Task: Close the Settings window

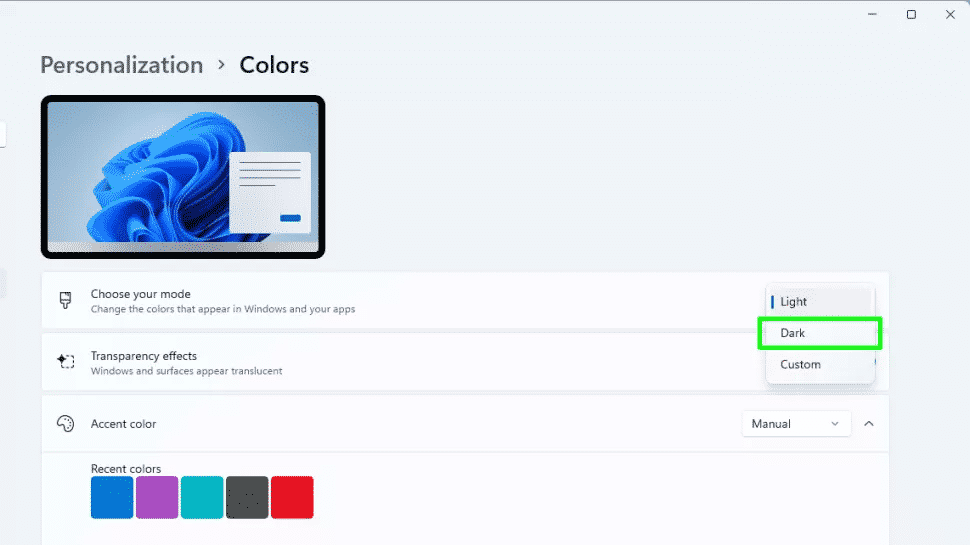Action: tap(950, 14)
